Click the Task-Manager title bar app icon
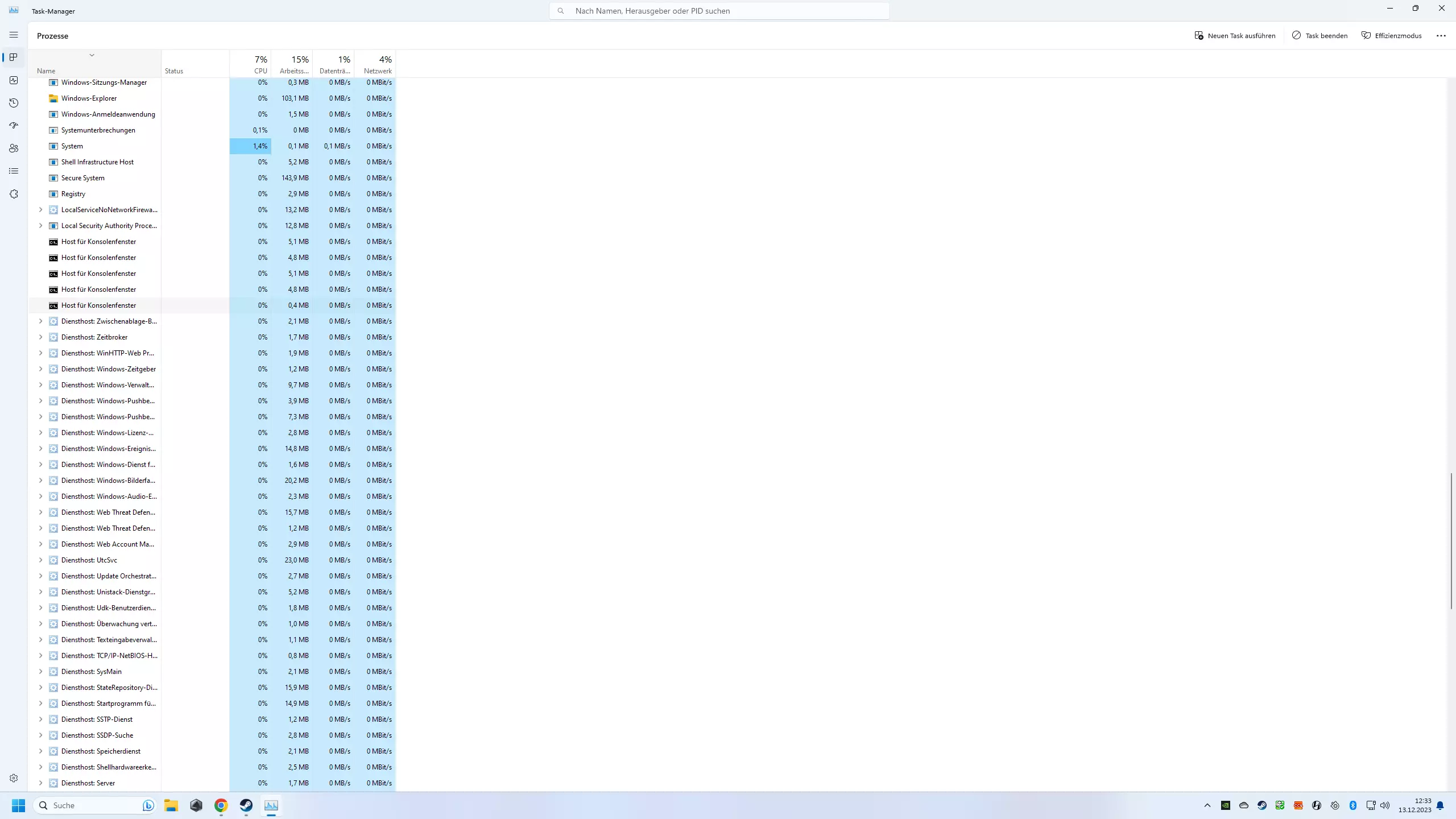This screenshot has height=819, width=1456. pos(14,10)
